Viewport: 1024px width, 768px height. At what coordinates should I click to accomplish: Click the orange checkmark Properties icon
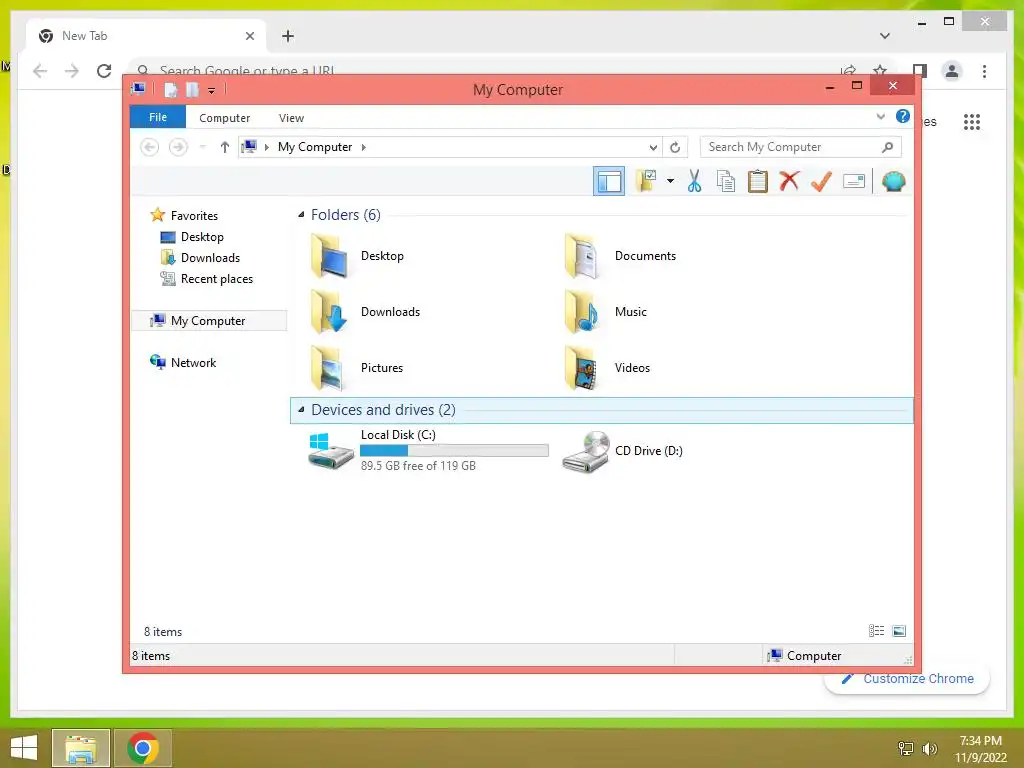821,181
